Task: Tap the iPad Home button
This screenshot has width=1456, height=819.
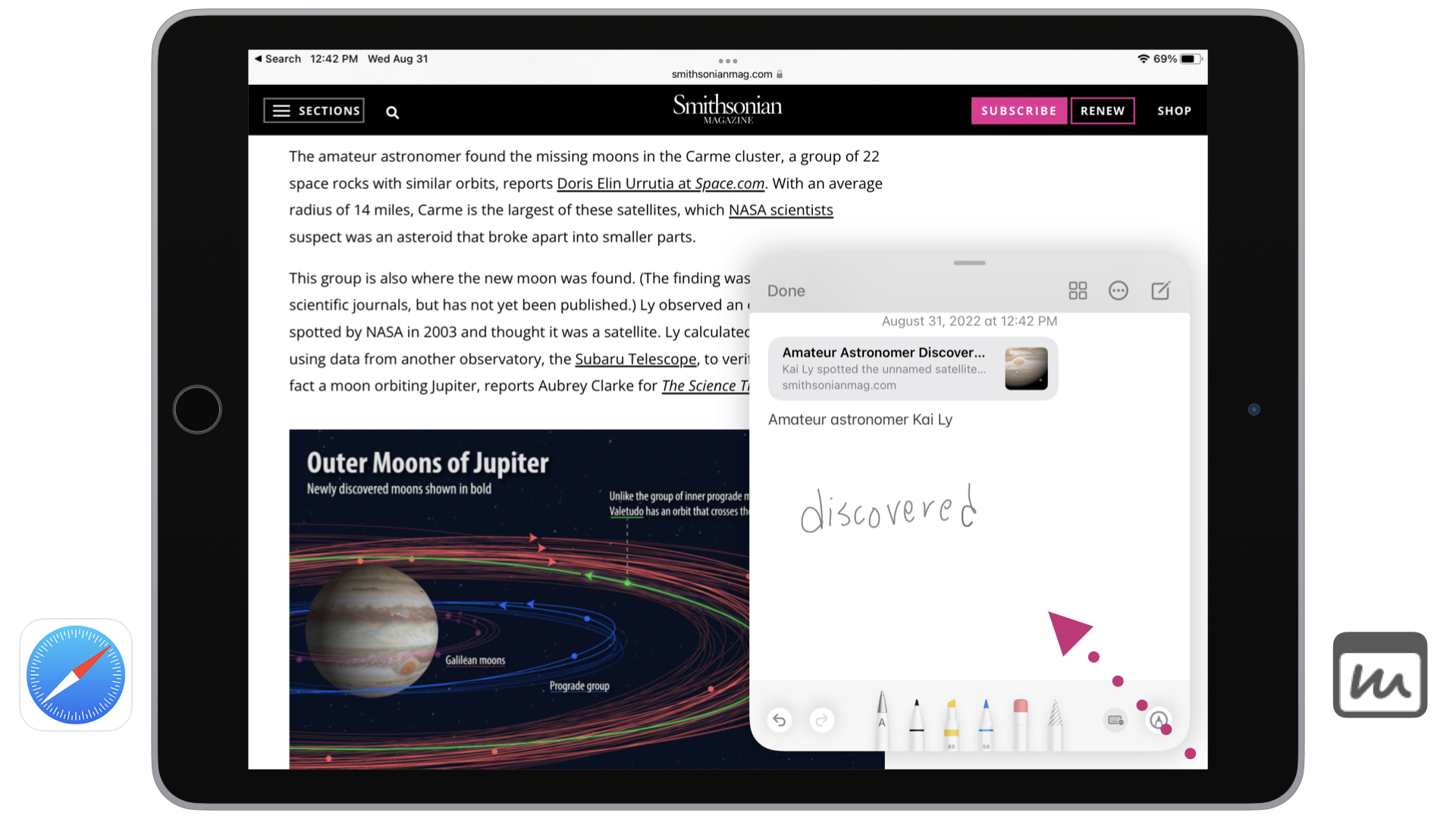Action: [x=197, y=409]
